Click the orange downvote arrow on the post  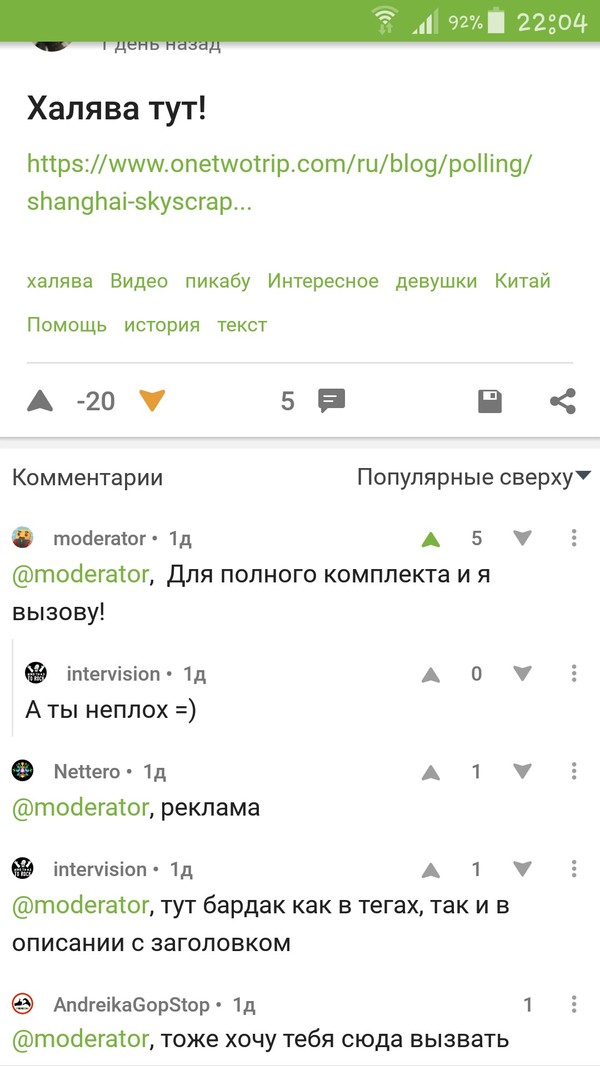tap(151, 401)
